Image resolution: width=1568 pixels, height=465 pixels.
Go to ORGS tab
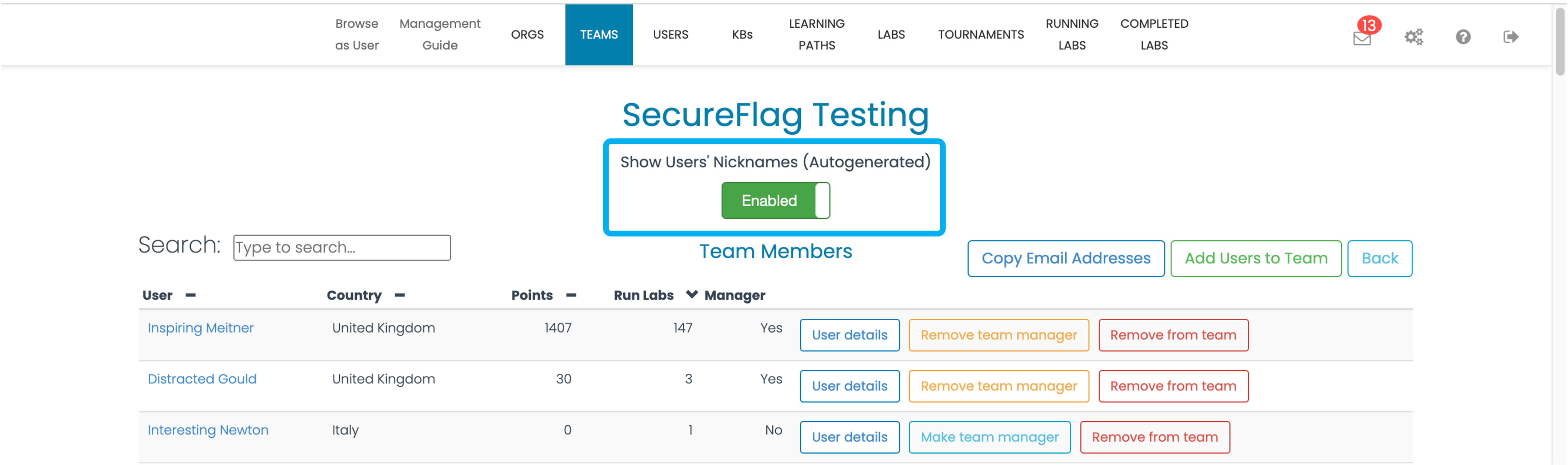click(527, 35)
